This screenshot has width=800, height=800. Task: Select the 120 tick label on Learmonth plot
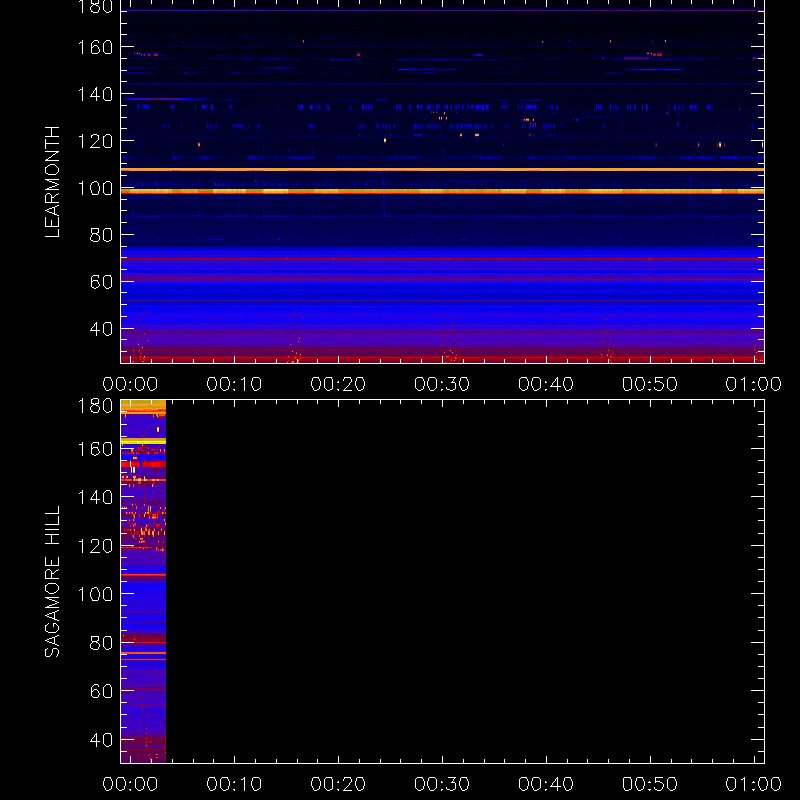point(95,141)
